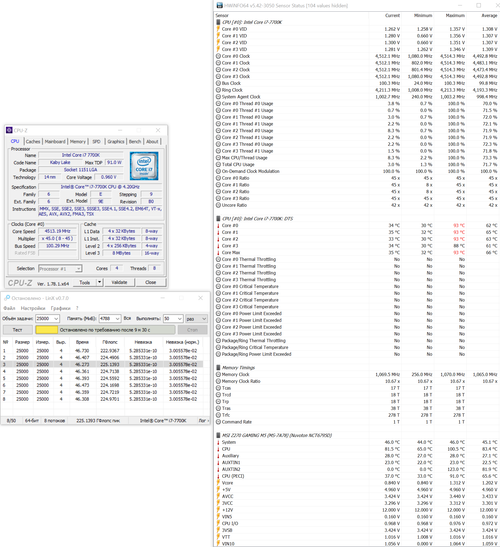This screenshot has height=547, width=500.
Task: Click the lightning icon beside AVCC
Action: click(218, 496)
